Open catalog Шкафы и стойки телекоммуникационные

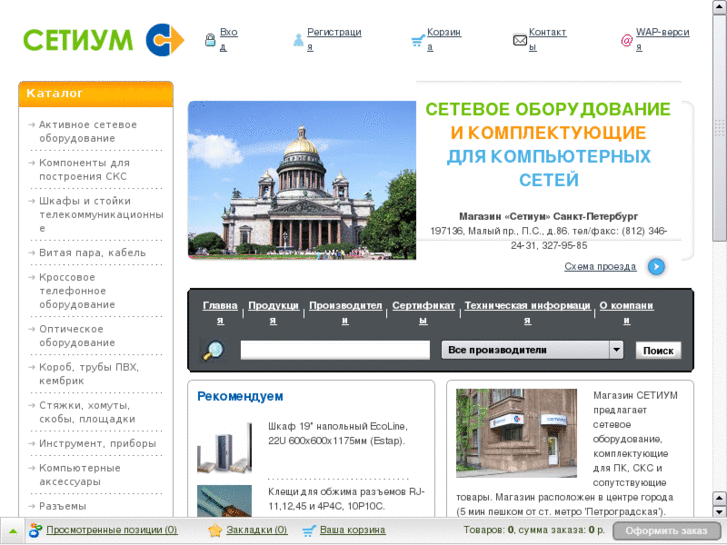pos(101,214)
